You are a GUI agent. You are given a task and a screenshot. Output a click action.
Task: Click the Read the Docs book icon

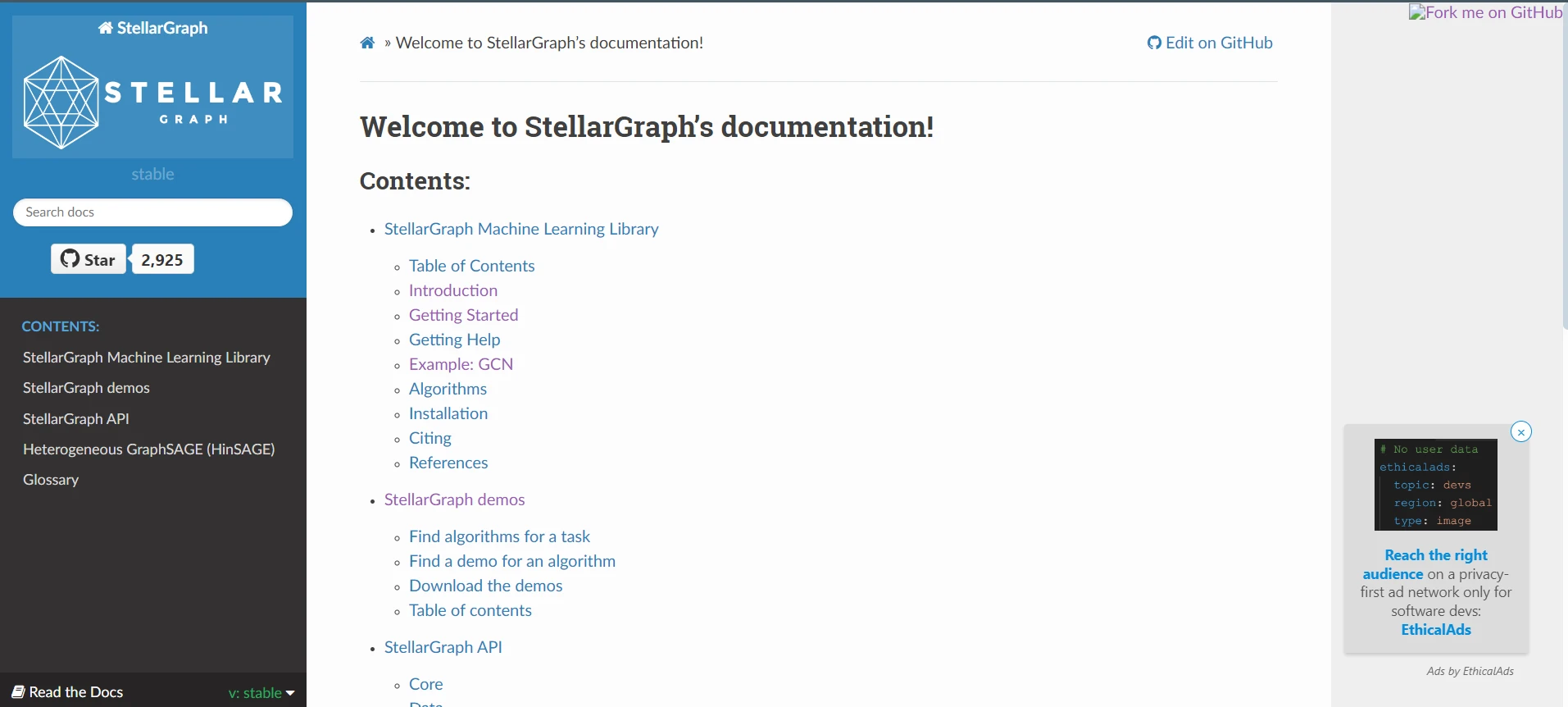click(18, 692)
